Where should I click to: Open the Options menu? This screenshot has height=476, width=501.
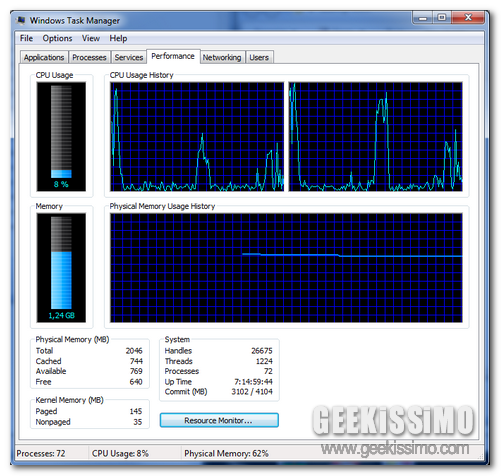[57, 38]
